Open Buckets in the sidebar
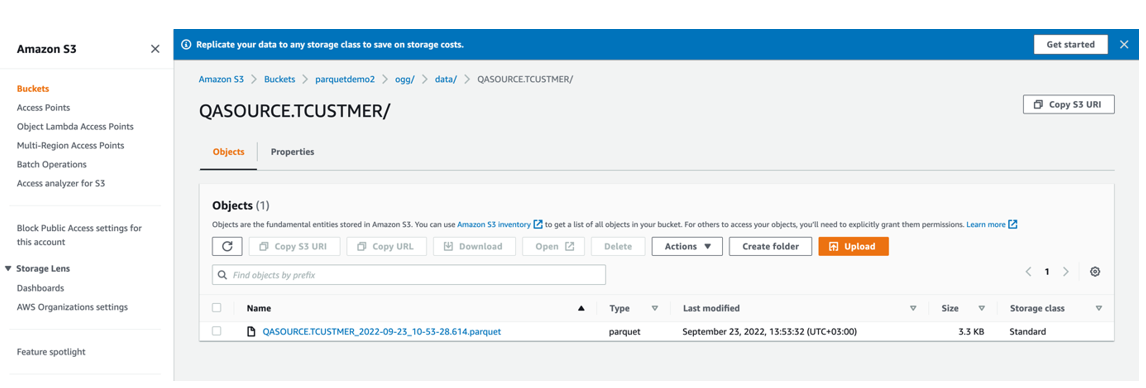 coord(33,88)
